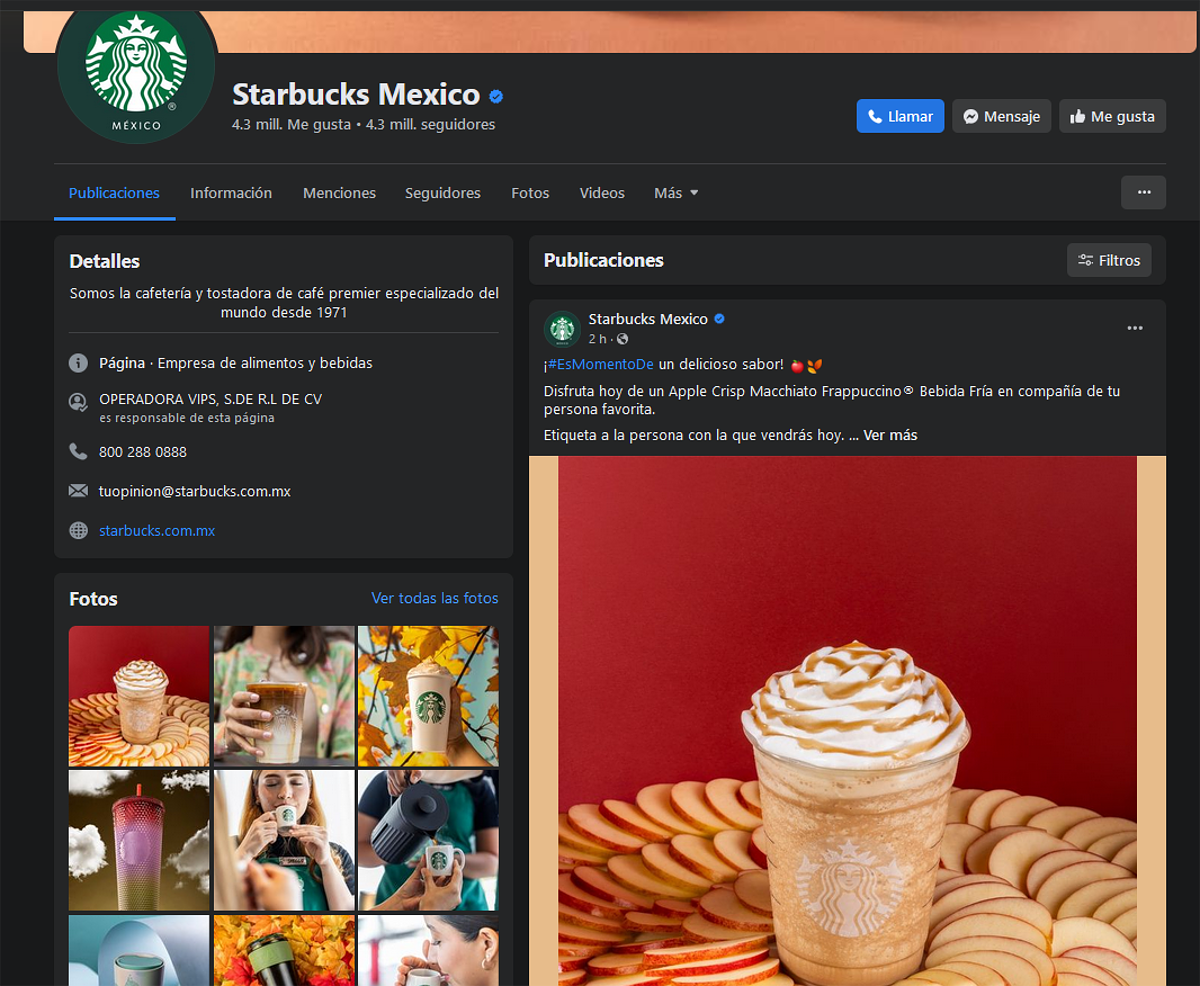Screen dimensions: 1200x986
Task: Open the coffee pouring into mug thumbnail
Action: pyautogui.click(x=428, y=840)
